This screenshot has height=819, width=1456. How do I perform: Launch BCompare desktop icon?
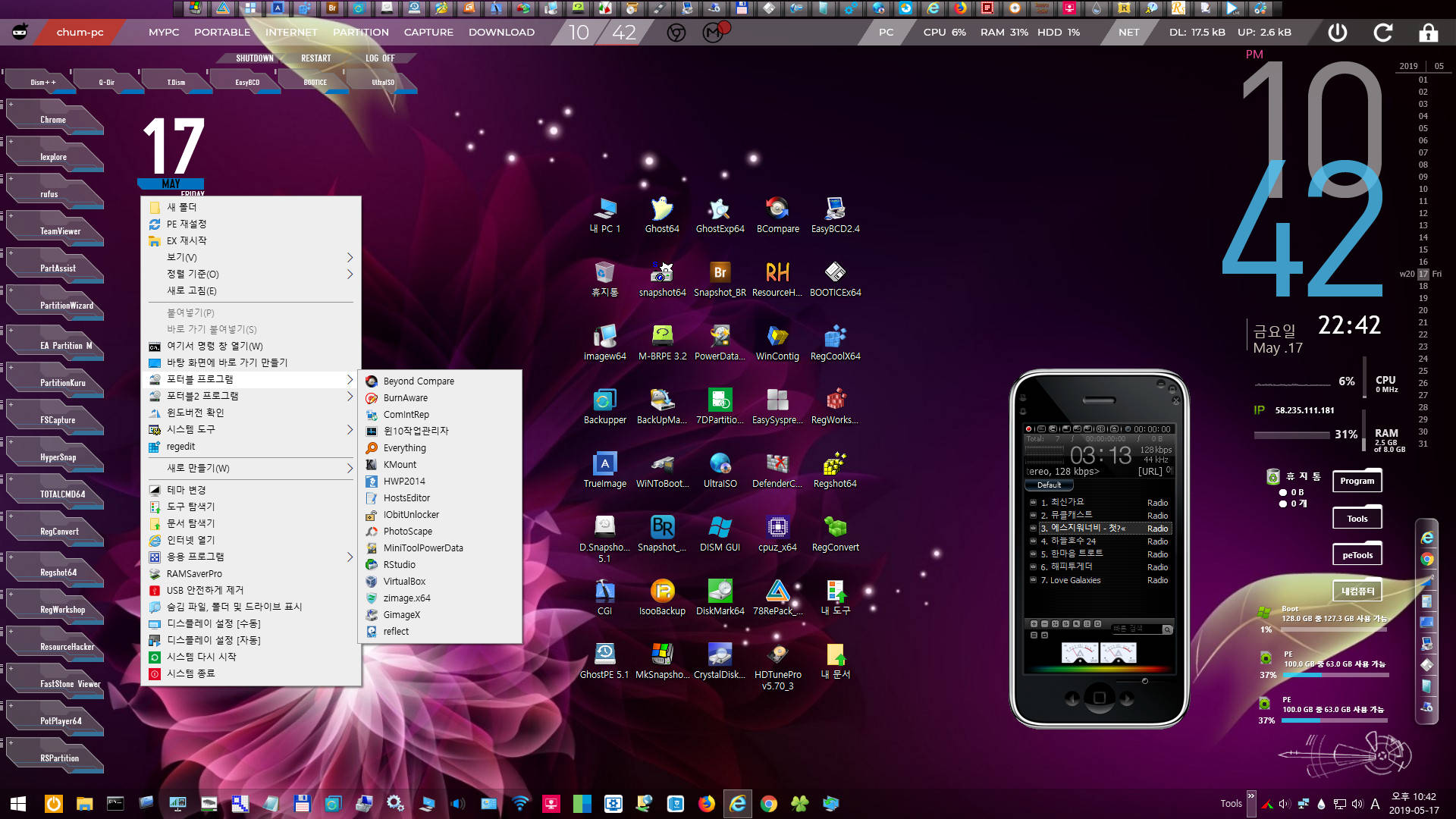click(x=777, y=215)
